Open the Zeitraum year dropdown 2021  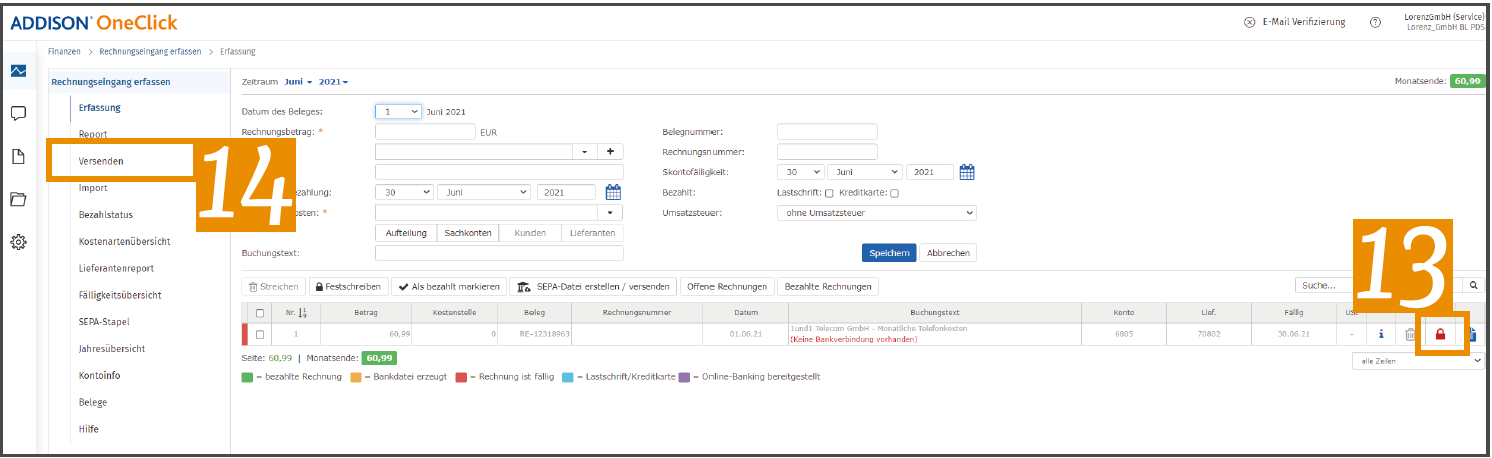(333, 81)
